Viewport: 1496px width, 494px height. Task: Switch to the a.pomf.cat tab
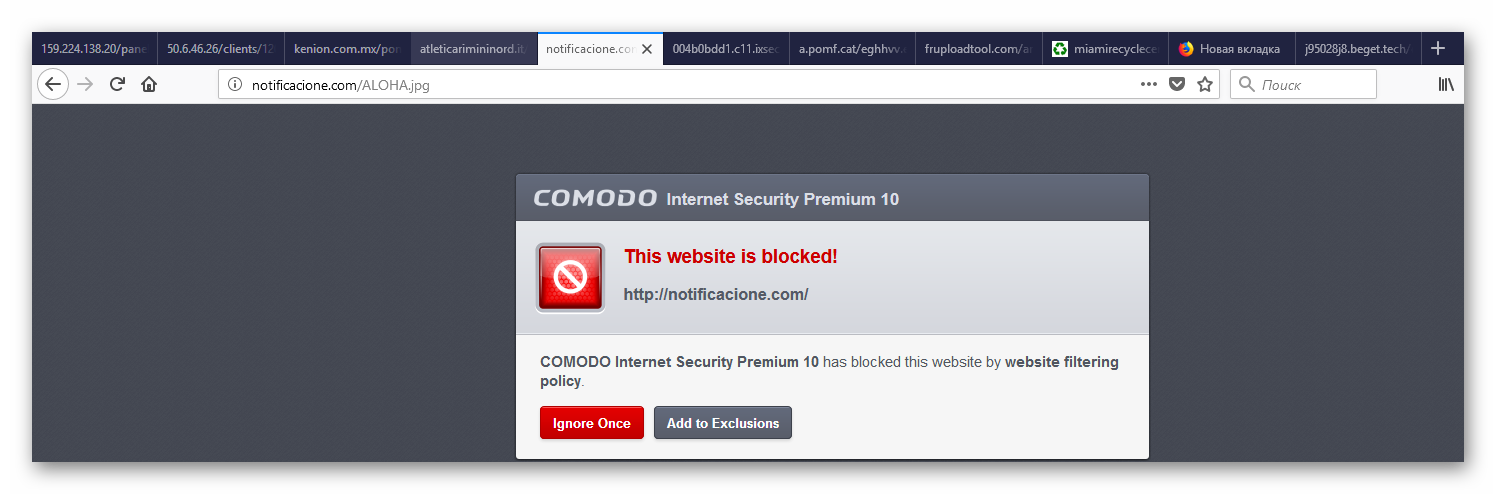click(x=851, y=49)
